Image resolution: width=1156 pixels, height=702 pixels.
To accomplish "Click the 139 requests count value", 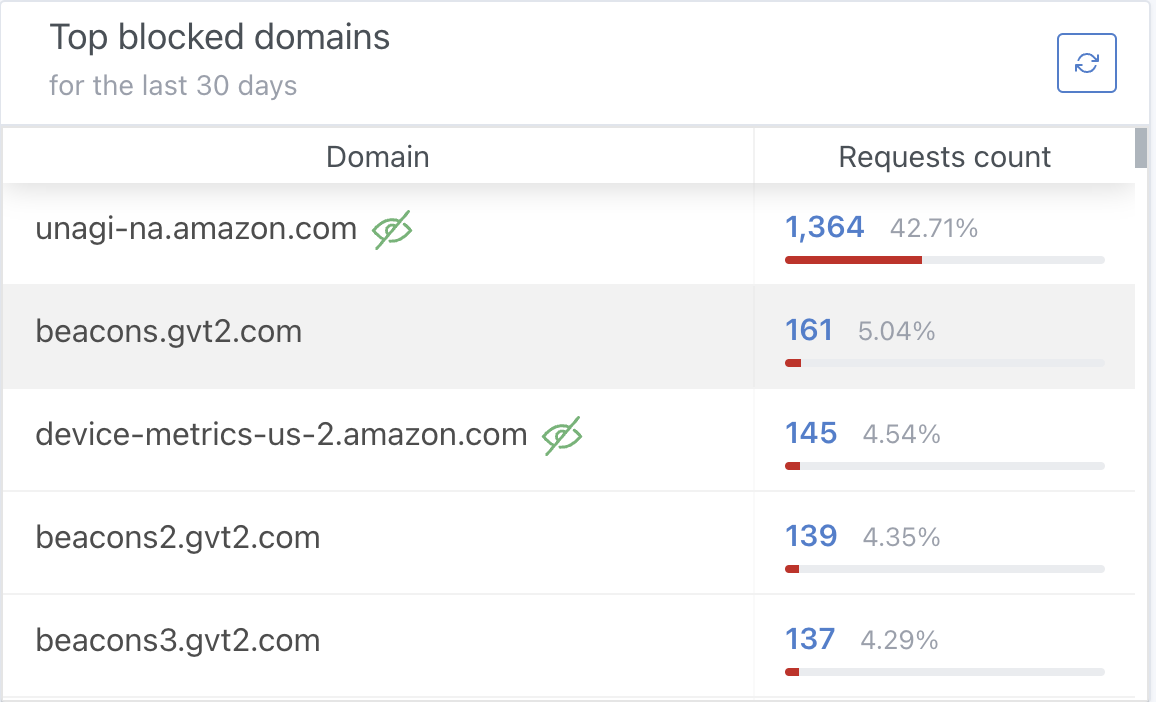I will [811, 536].
